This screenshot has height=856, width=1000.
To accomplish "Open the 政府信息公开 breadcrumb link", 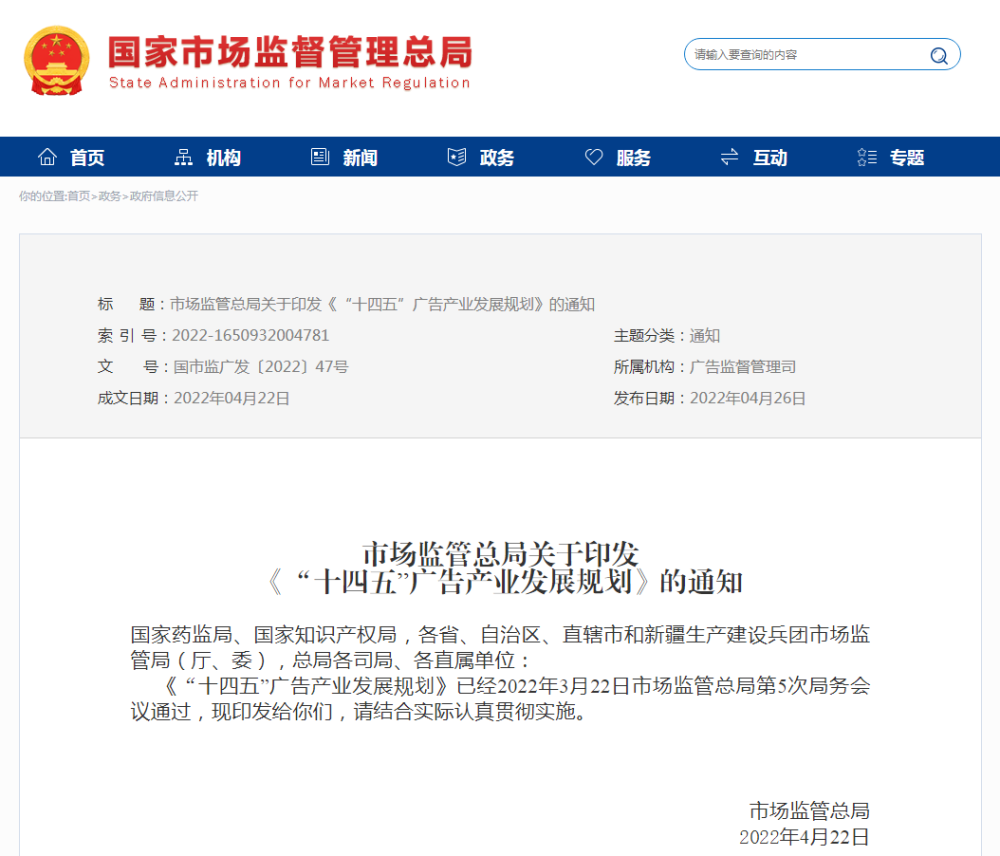I will coord(164,196).
